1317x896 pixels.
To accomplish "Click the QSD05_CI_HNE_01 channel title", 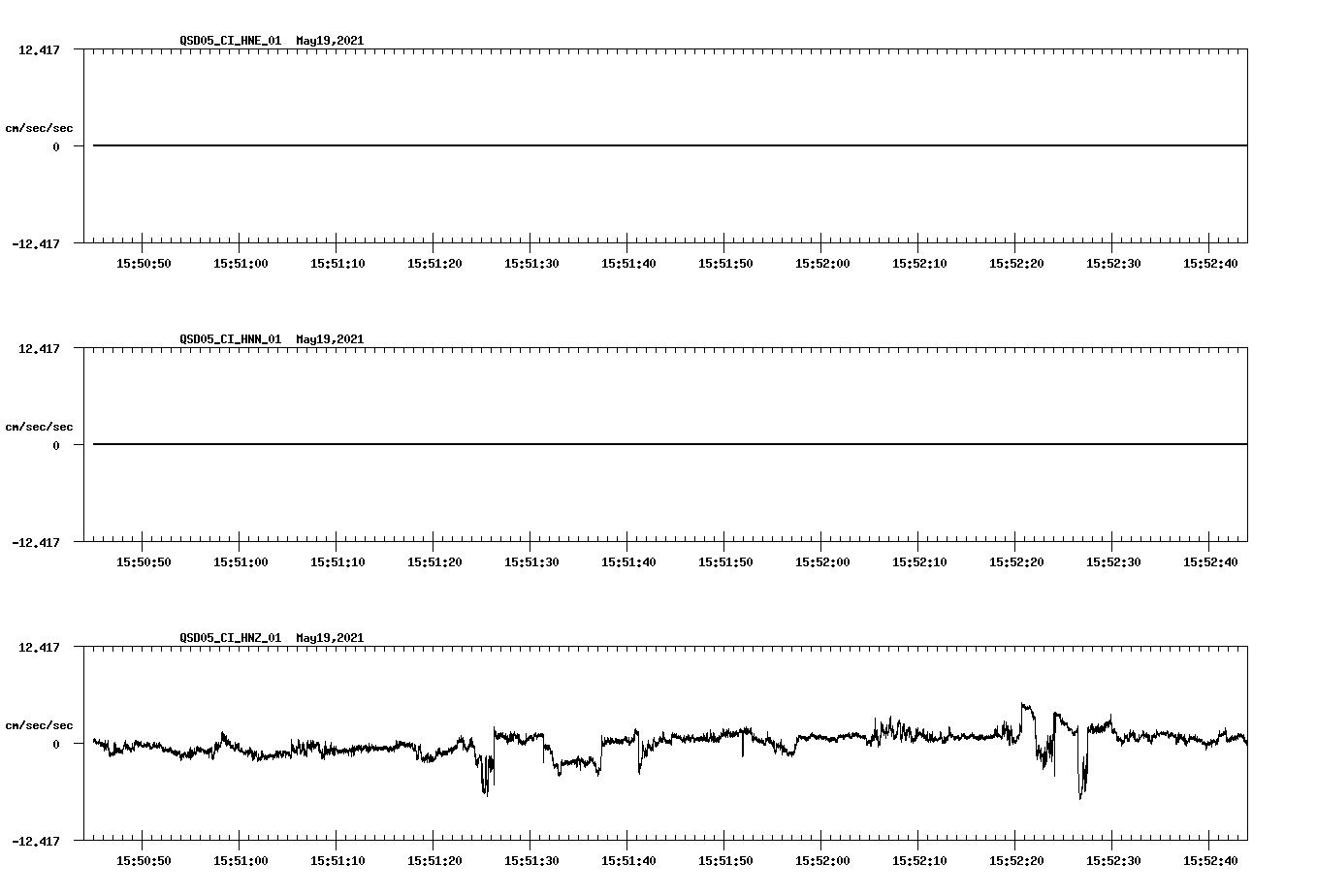I will tap(228, 42).
